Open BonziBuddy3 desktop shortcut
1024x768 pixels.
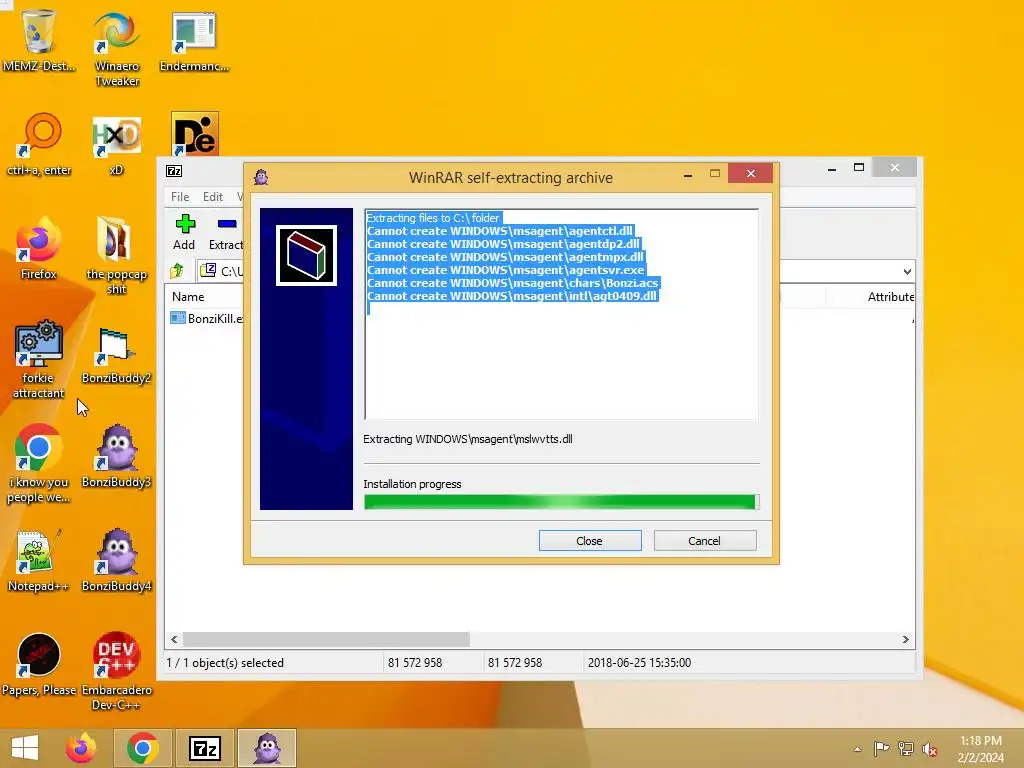(116, 456)
